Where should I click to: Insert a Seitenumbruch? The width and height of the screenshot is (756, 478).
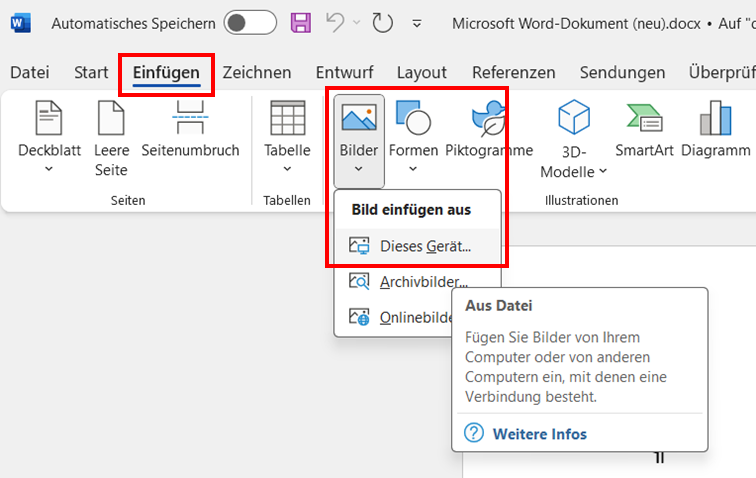190,129
